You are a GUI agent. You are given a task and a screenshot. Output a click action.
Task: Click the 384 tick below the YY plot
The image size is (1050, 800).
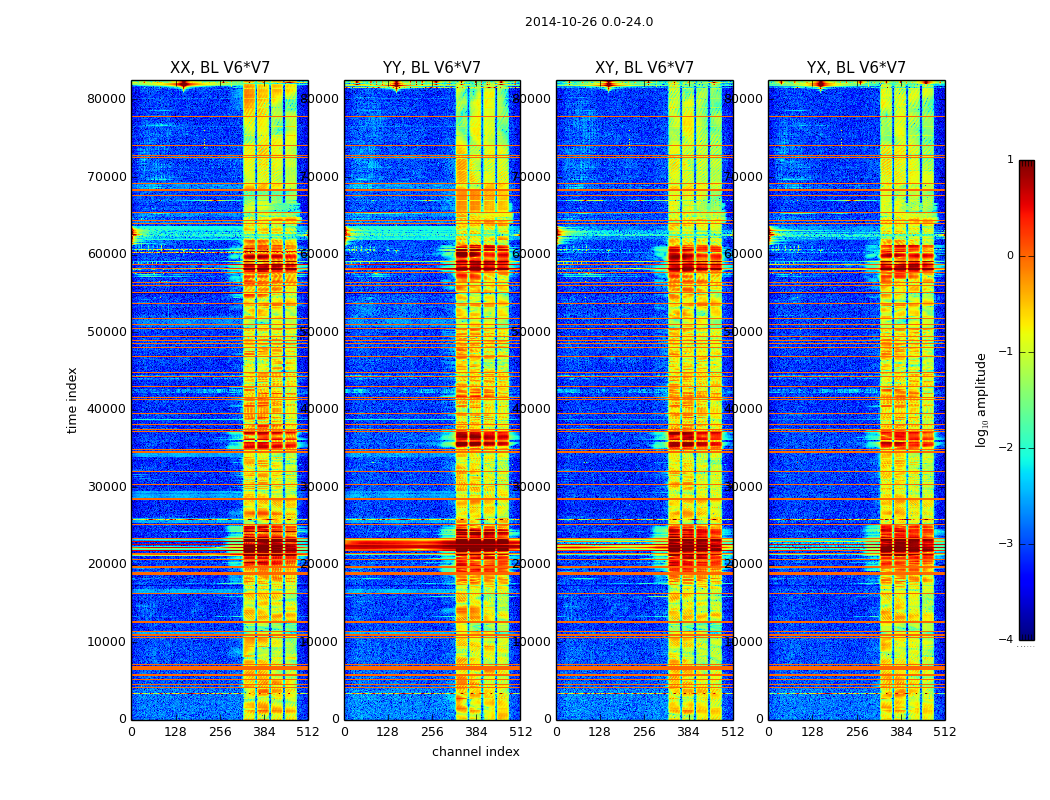tap(476, 732)
